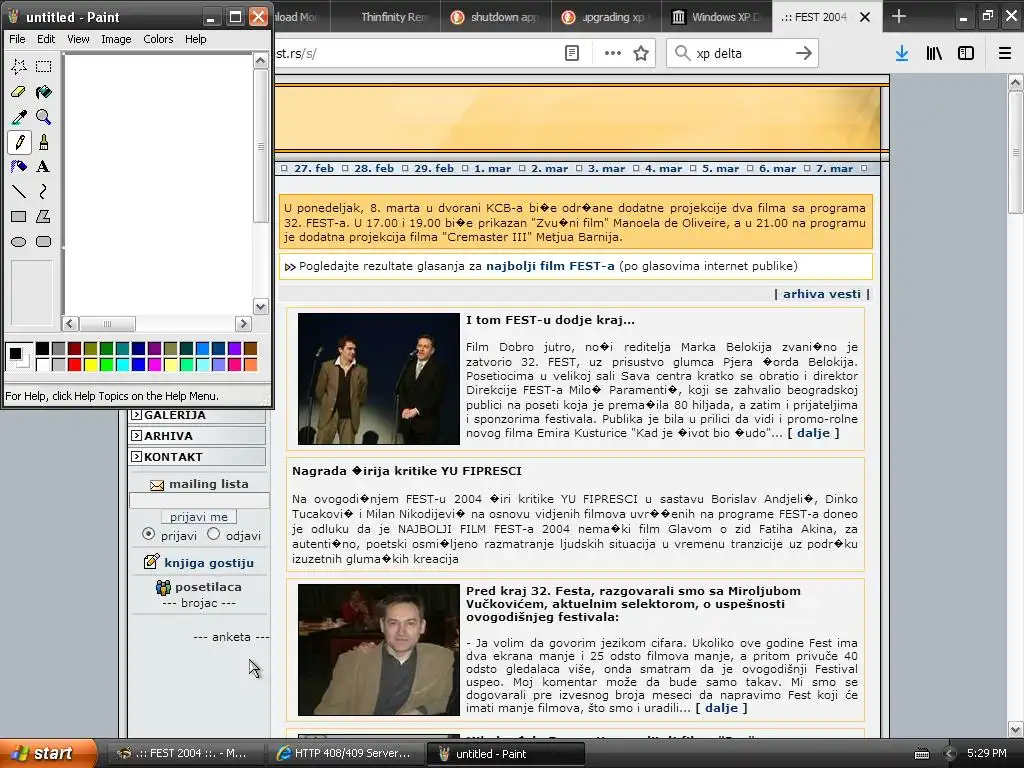Expand the KONTAKT sidebar item

(x=197, y=456)
